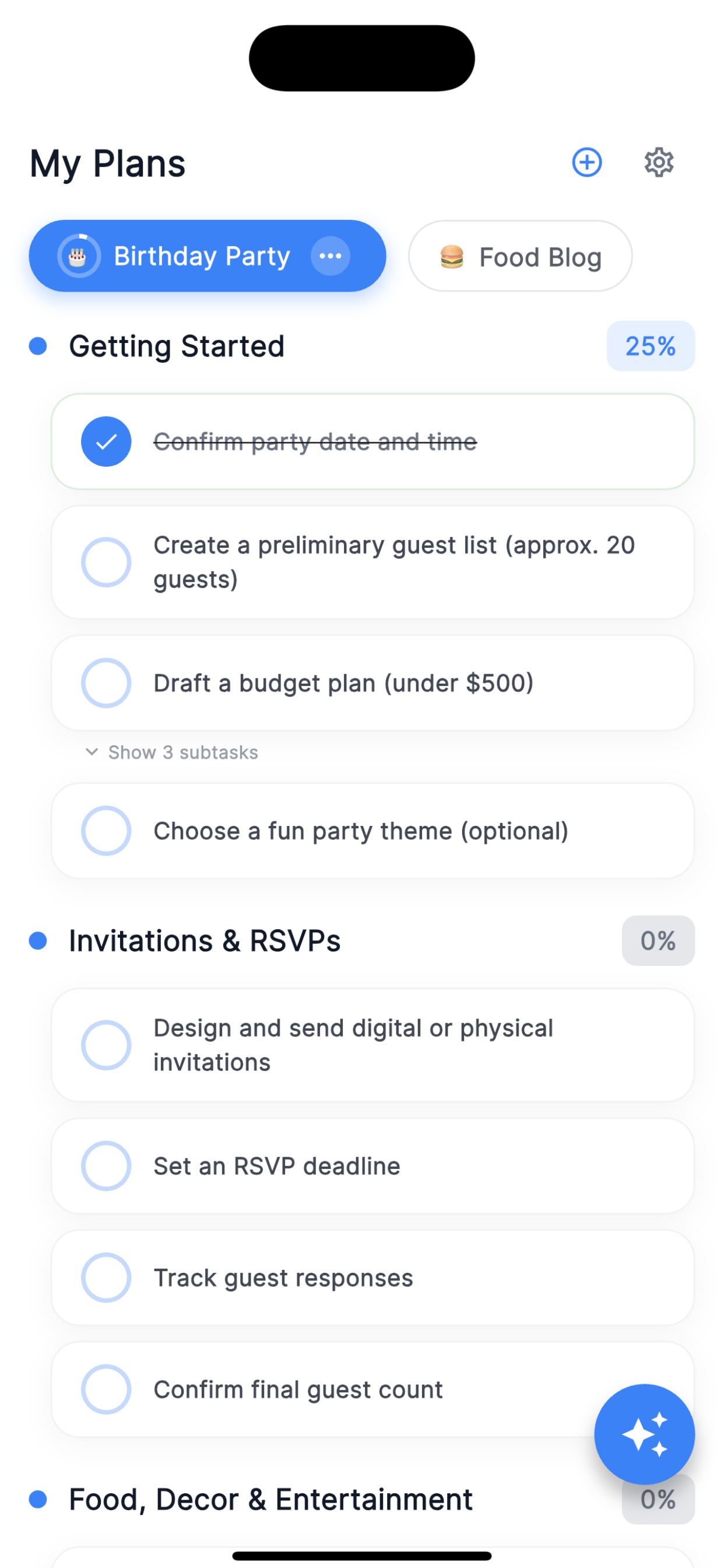Click the 25% progress badge

(x=650, y=346)
